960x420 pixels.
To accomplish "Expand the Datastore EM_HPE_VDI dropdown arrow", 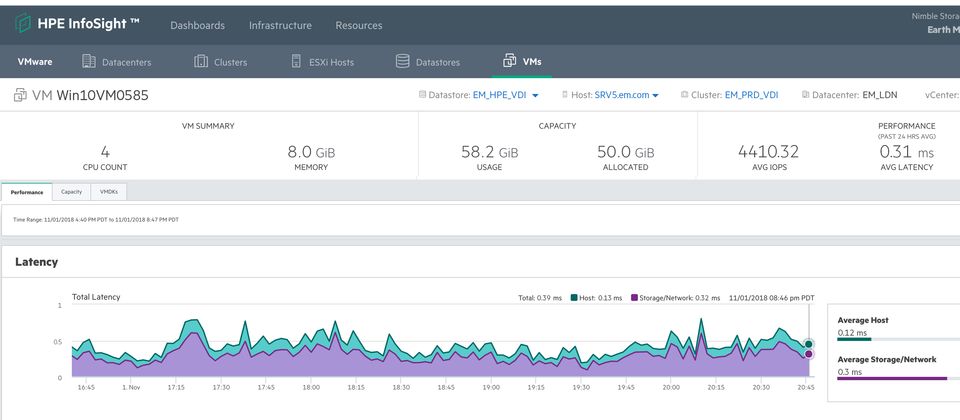I will click(x=536, y=96).
